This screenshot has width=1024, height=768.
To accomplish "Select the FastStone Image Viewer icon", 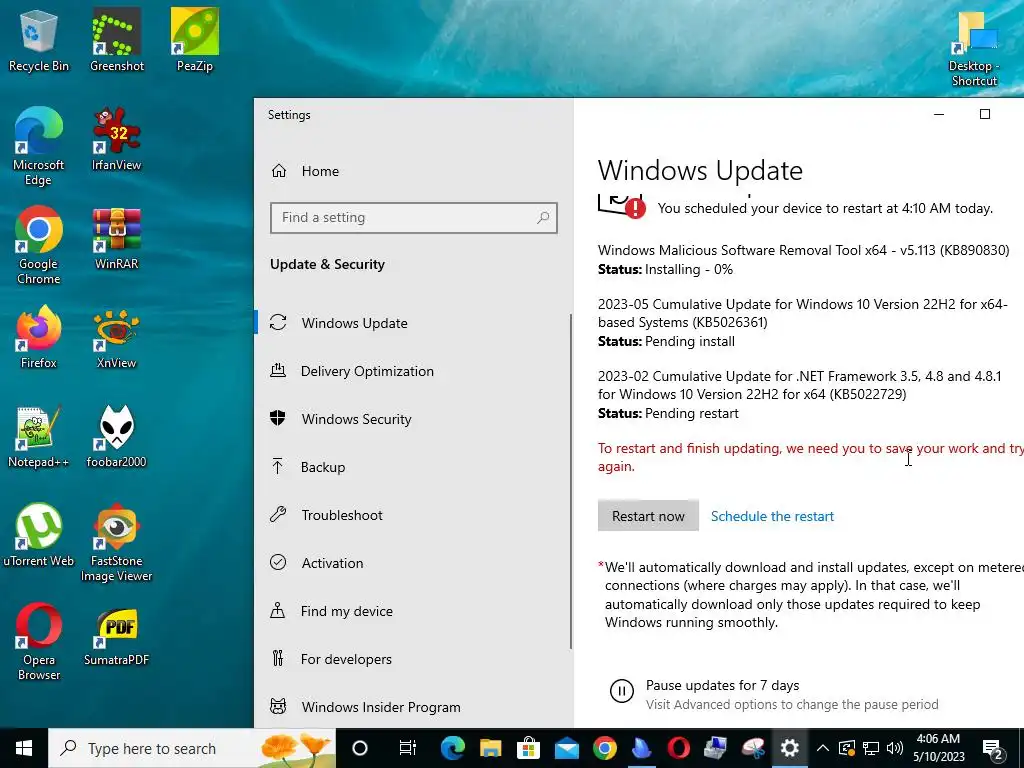I will coord(117,543).
